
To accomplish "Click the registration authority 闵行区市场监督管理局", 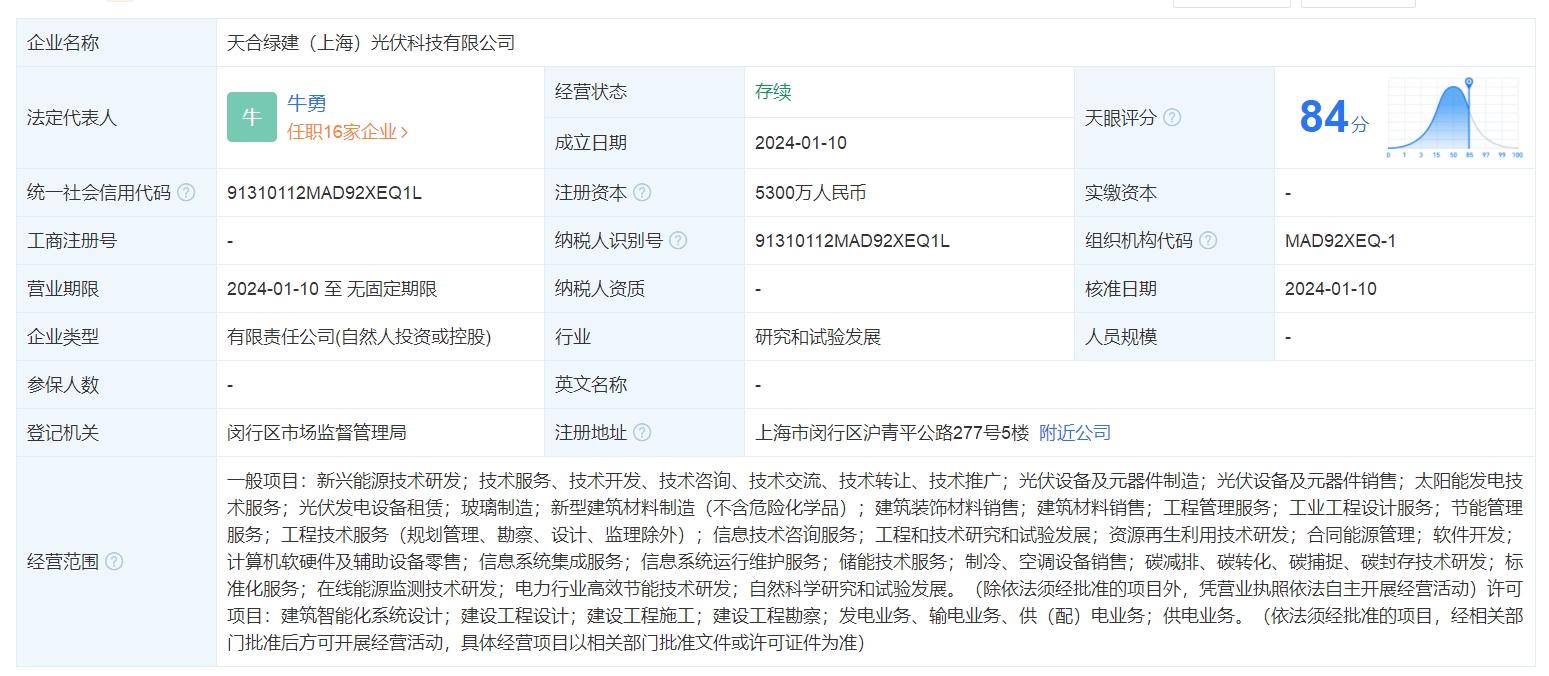I will 317,433.
